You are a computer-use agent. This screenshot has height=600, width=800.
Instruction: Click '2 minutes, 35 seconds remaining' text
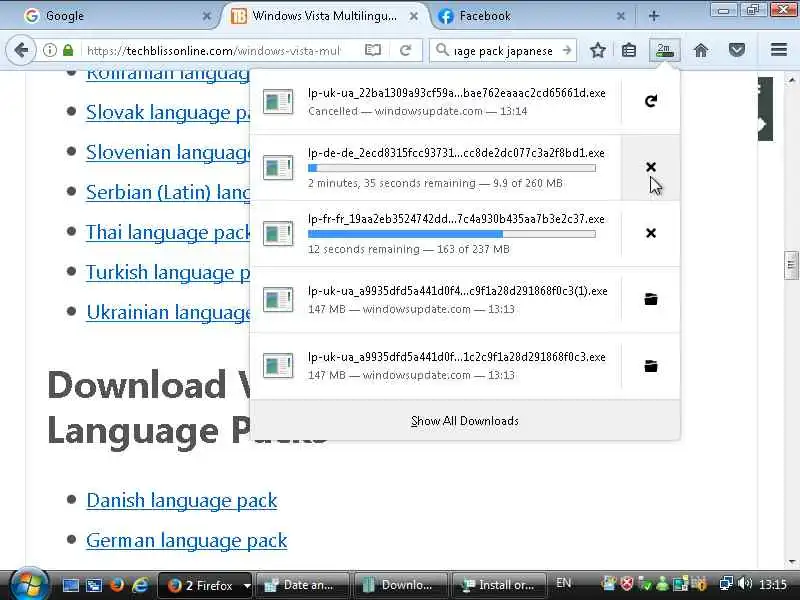[391, 183]
